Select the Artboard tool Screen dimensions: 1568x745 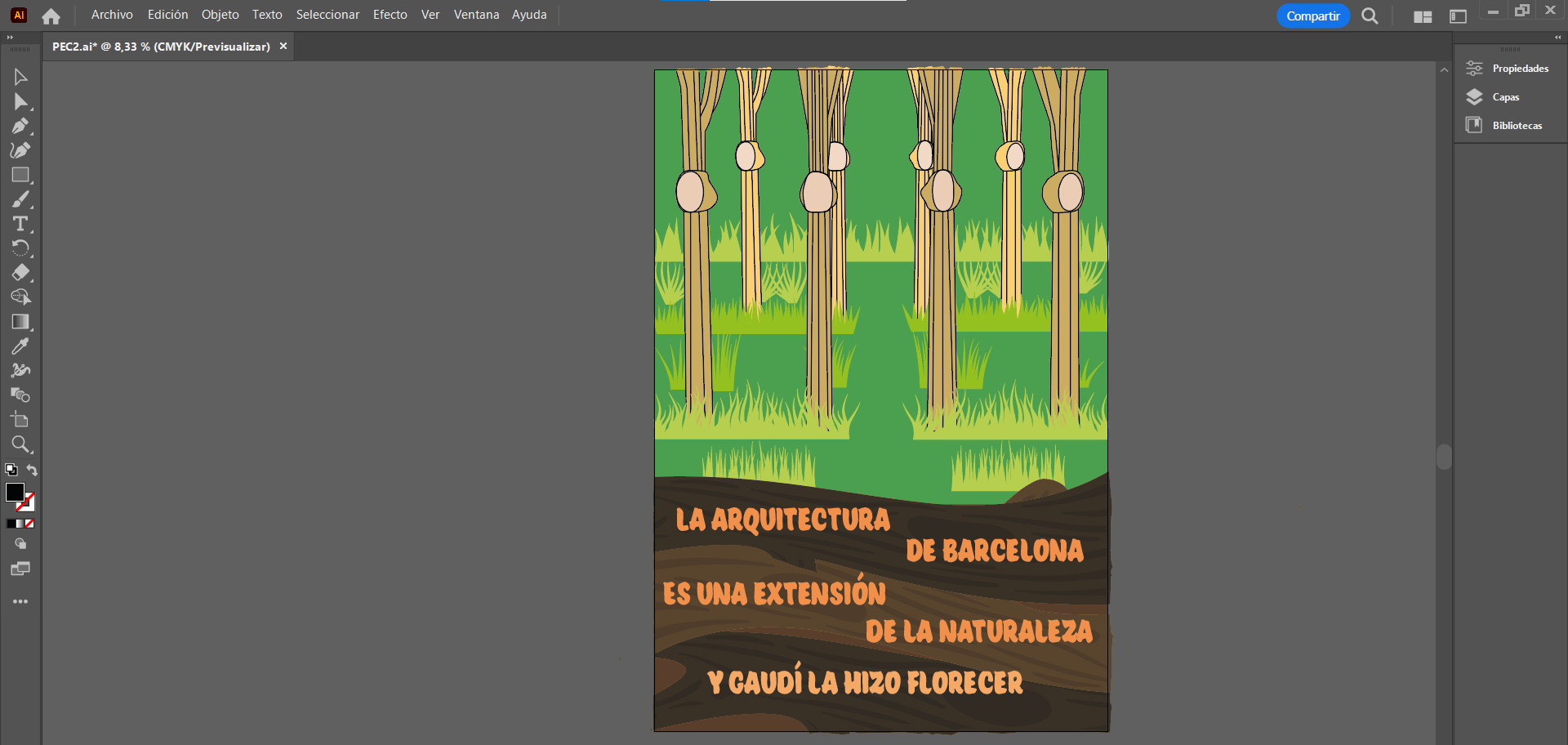20,420
